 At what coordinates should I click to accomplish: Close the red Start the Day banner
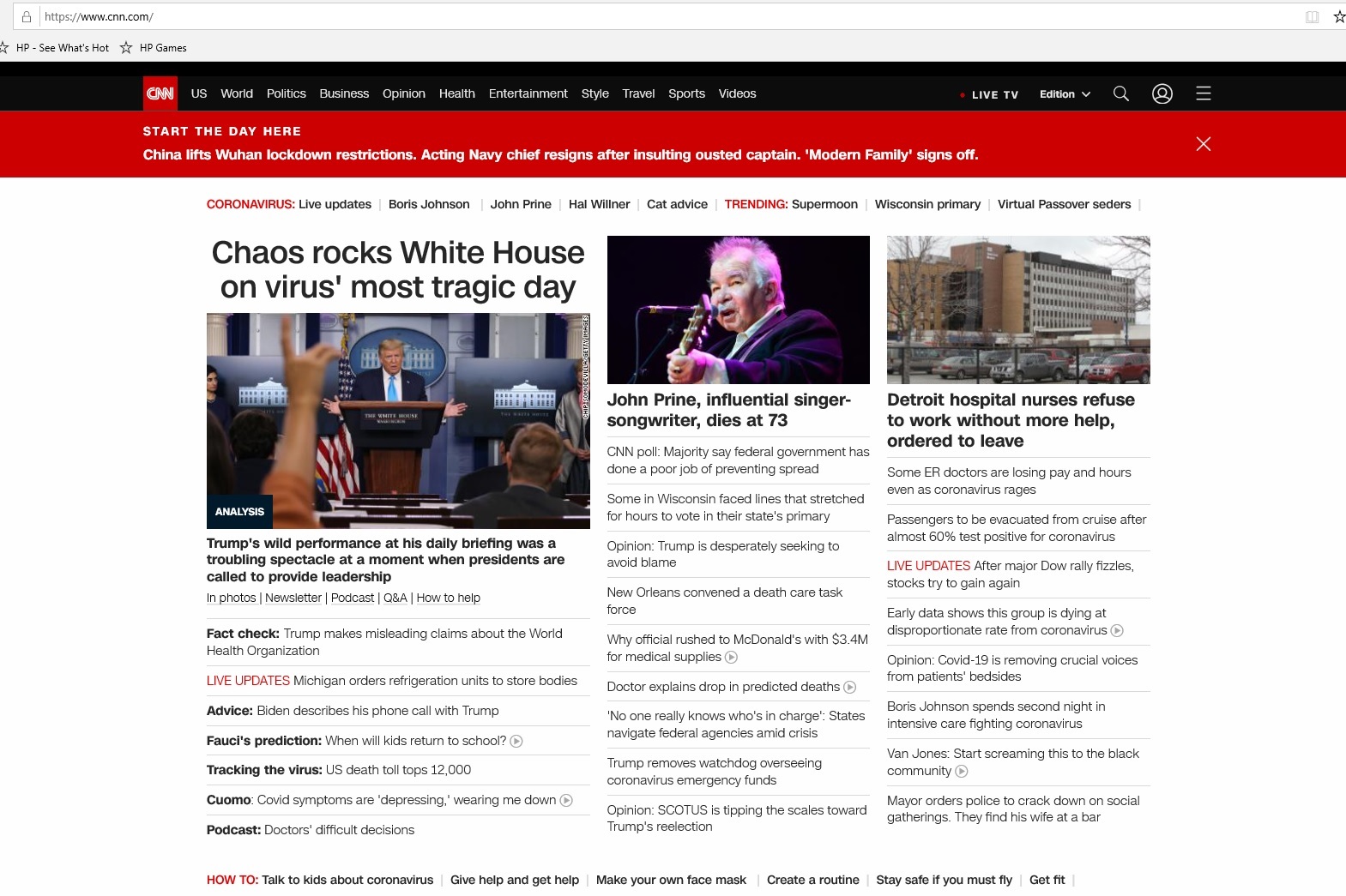pyautogui.click(x=1204, y=144)
